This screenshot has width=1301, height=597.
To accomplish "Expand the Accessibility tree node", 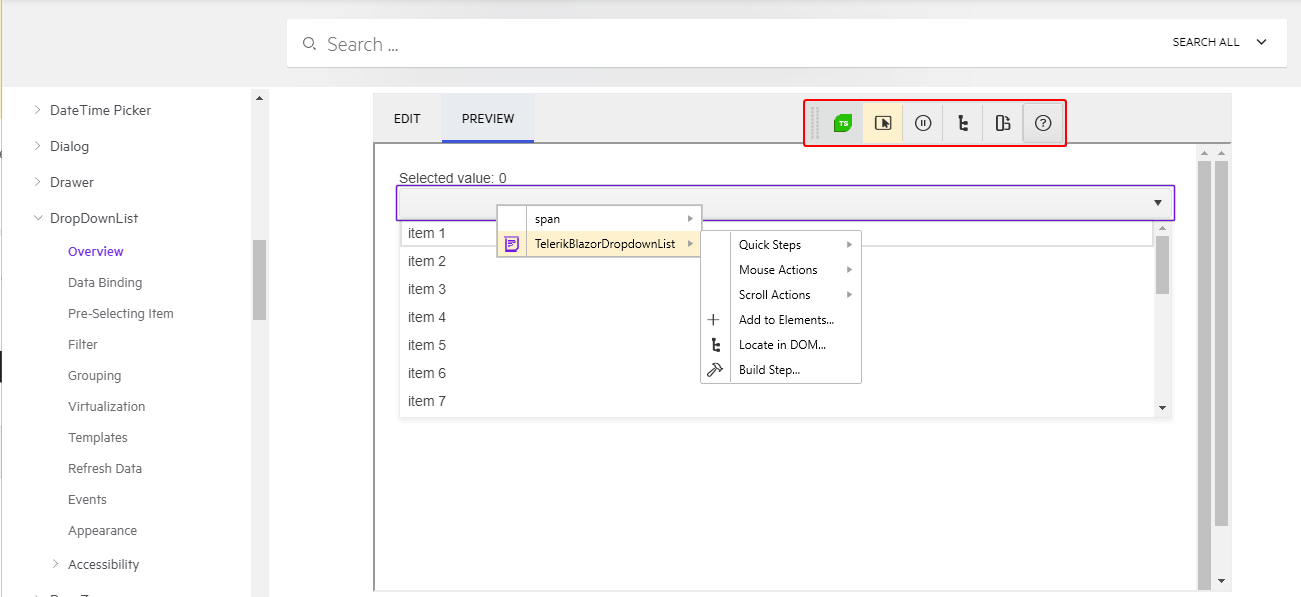I will [x=56, y=564].
